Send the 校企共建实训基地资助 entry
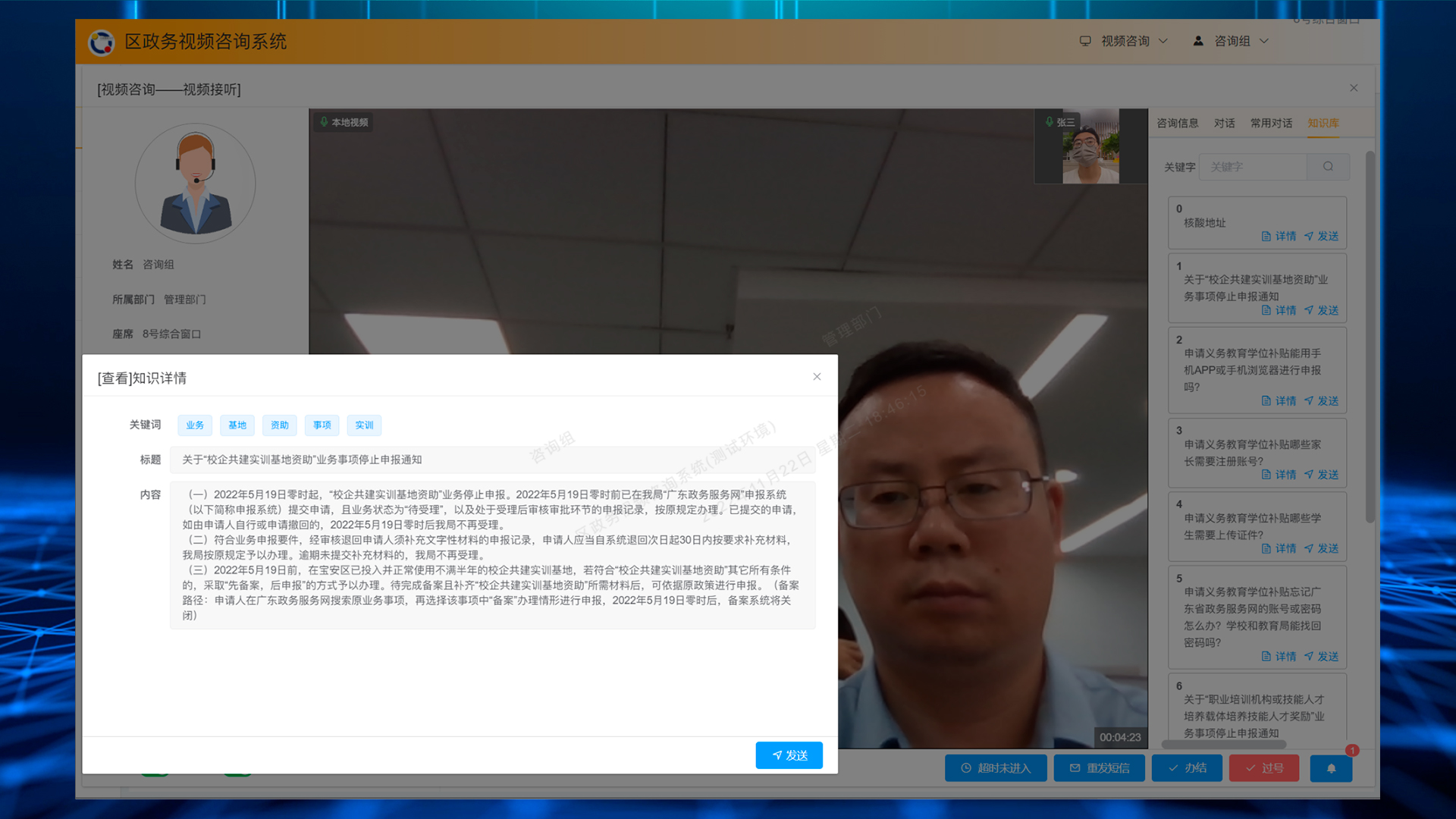 [x=1321, y=311]
